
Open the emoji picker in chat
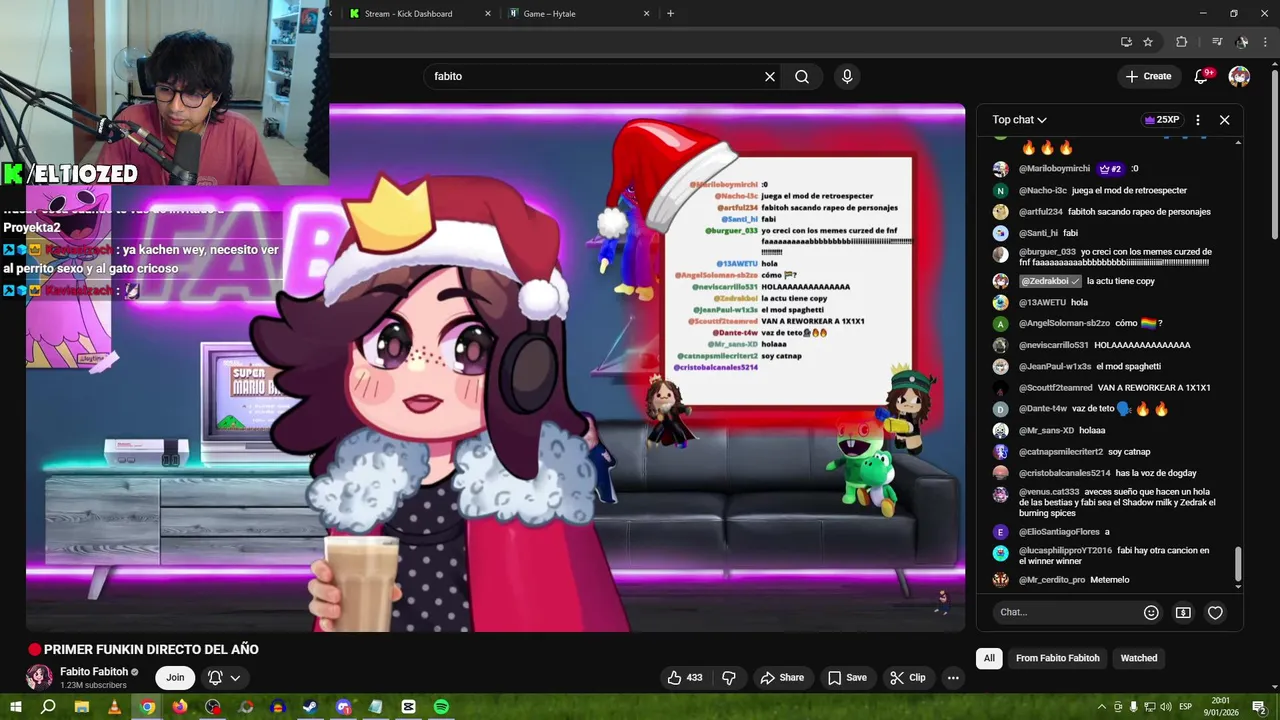click(x=1151, y=612)
